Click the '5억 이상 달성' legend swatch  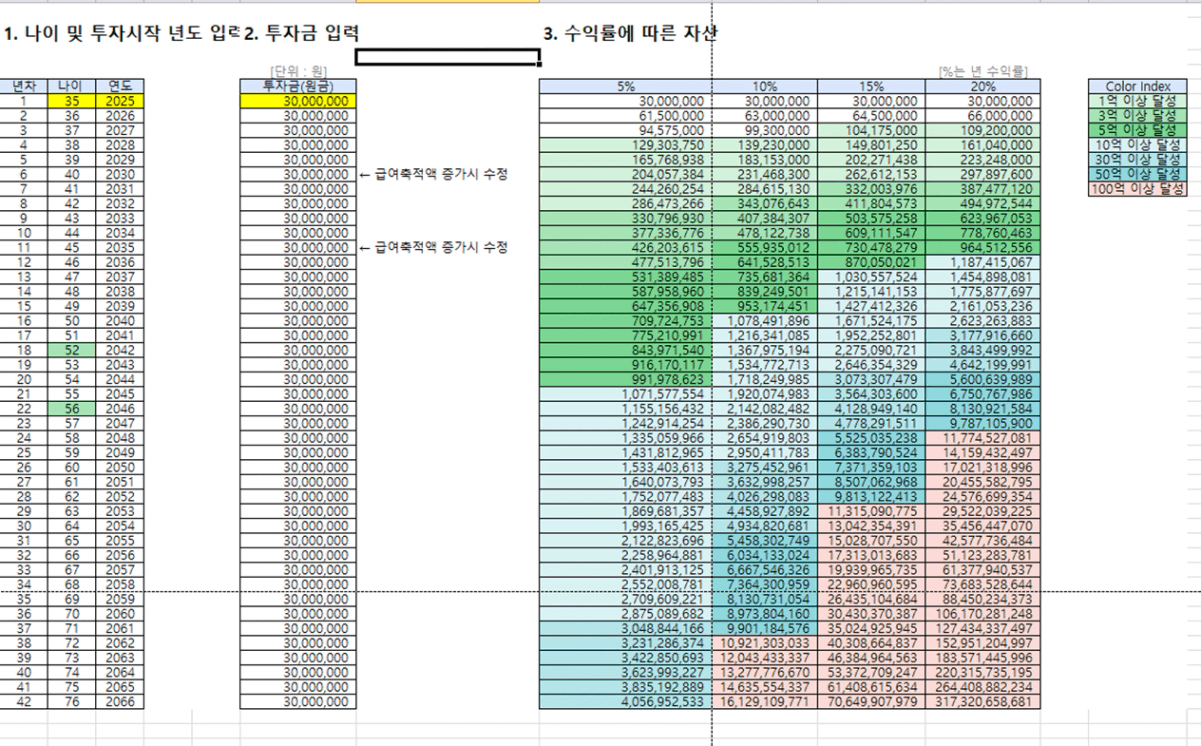1137,130
